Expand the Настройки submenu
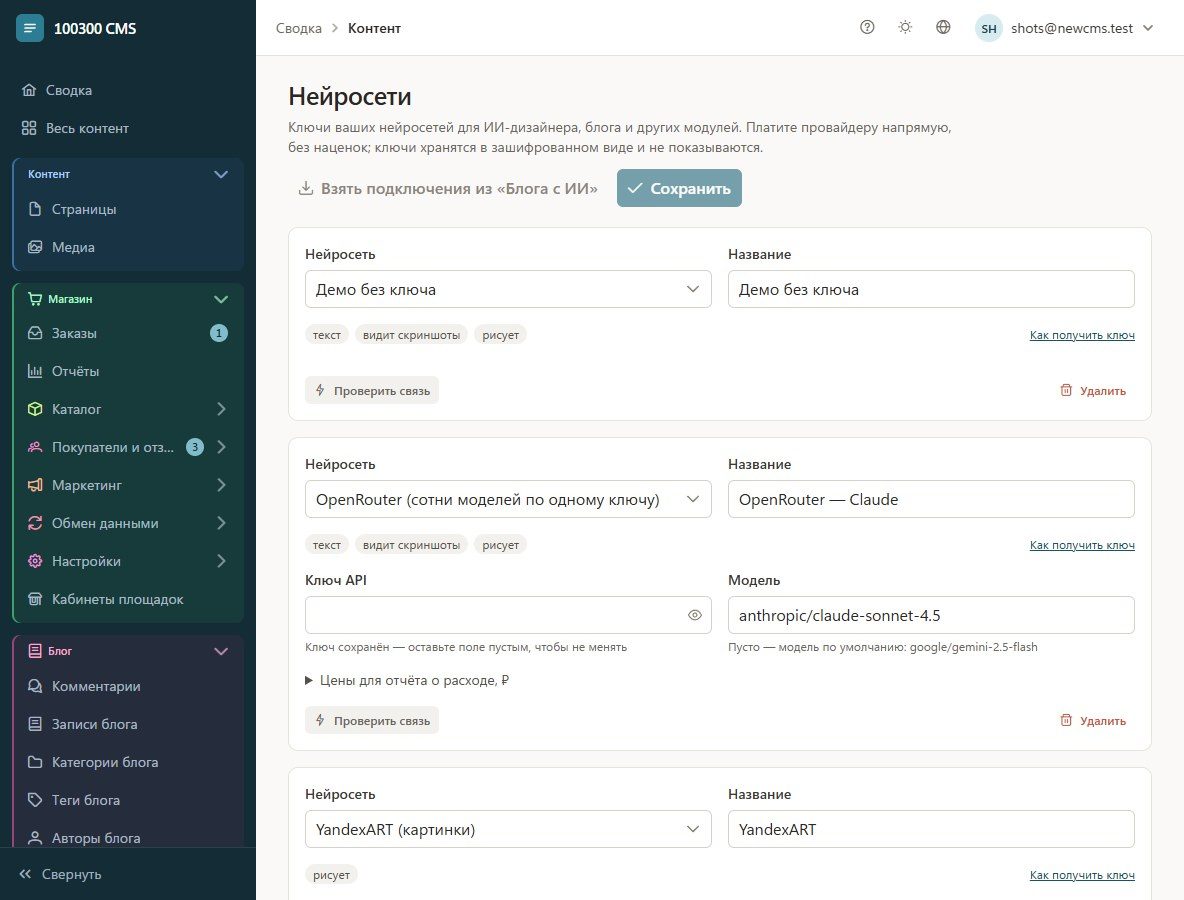Screen dimensions: 1184x900 [x=220, y=561]
